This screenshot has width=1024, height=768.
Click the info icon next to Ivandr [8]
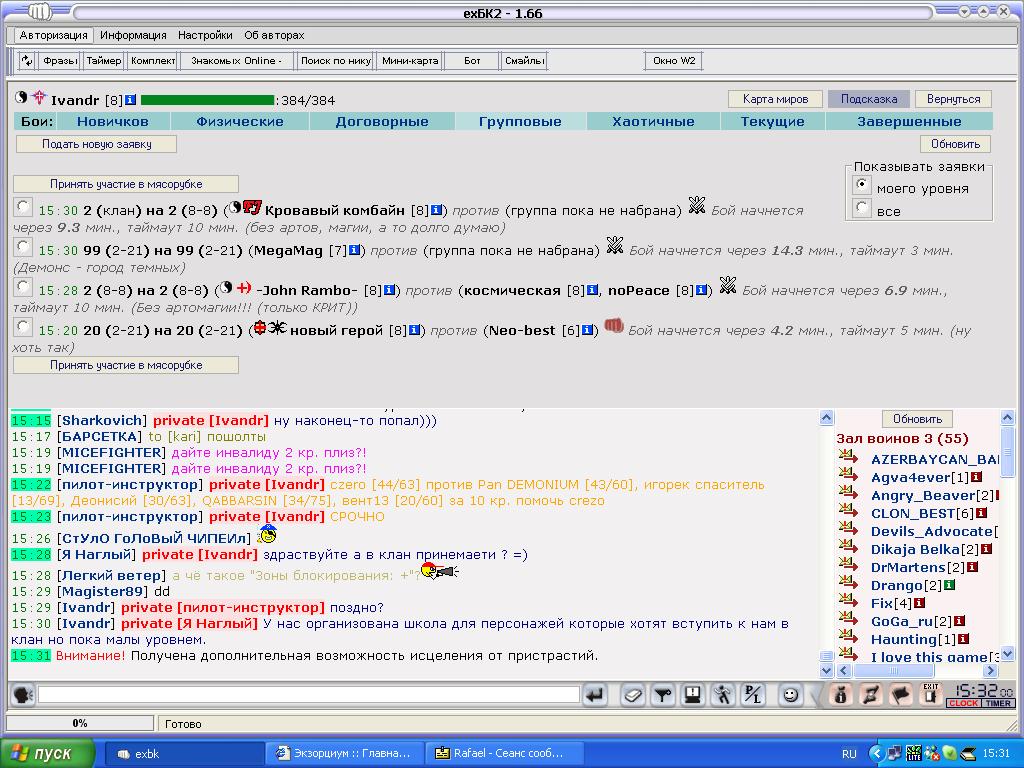point(131,100)
